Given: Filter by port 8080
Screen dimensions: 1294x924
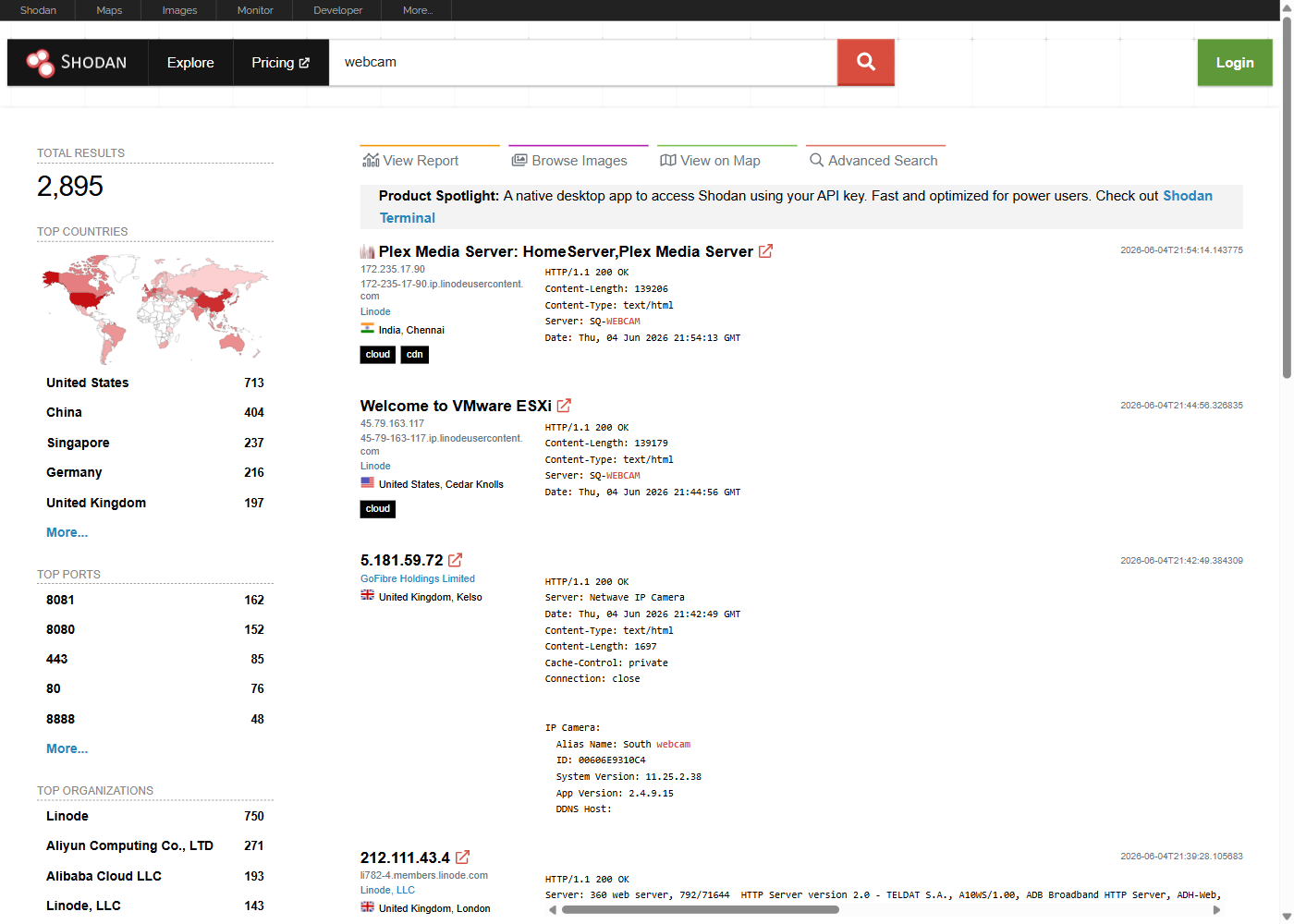Looking at the screenshot, I should coord(155,629).
